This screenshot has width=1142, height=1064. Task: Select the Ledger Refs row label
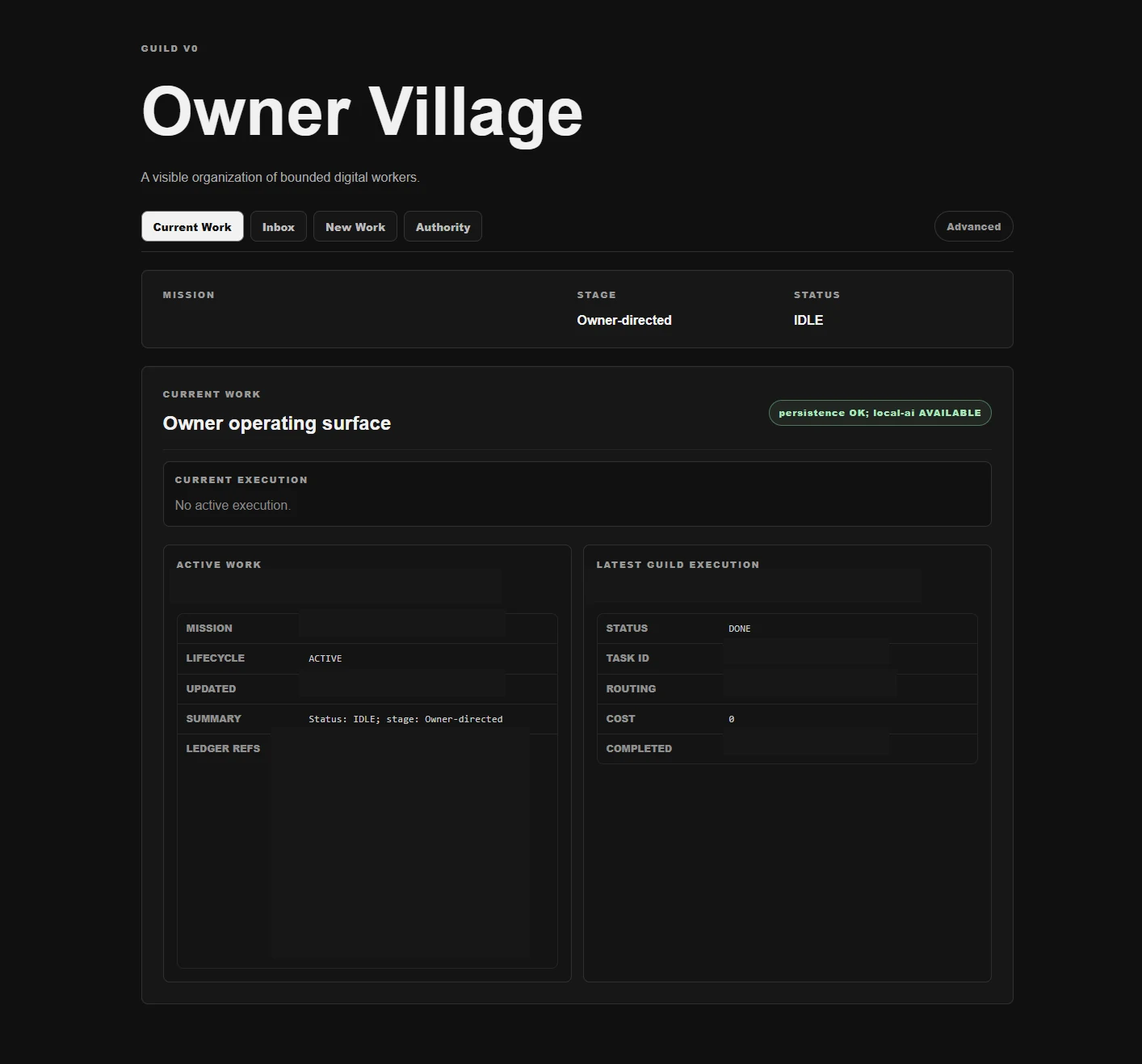click(x=223, y=749)
